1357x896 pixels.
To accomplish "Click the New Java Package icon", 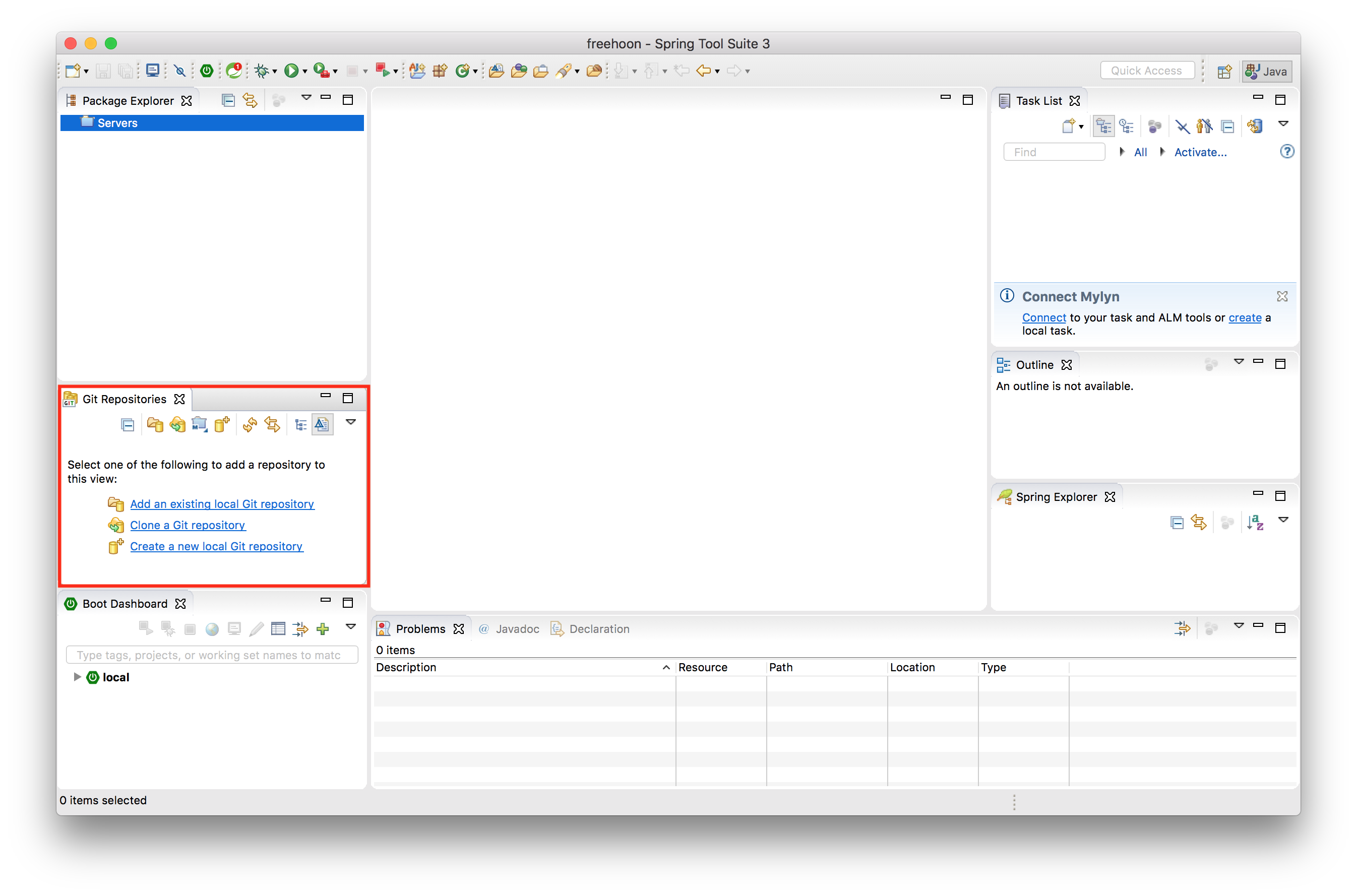I will (440, 71).
